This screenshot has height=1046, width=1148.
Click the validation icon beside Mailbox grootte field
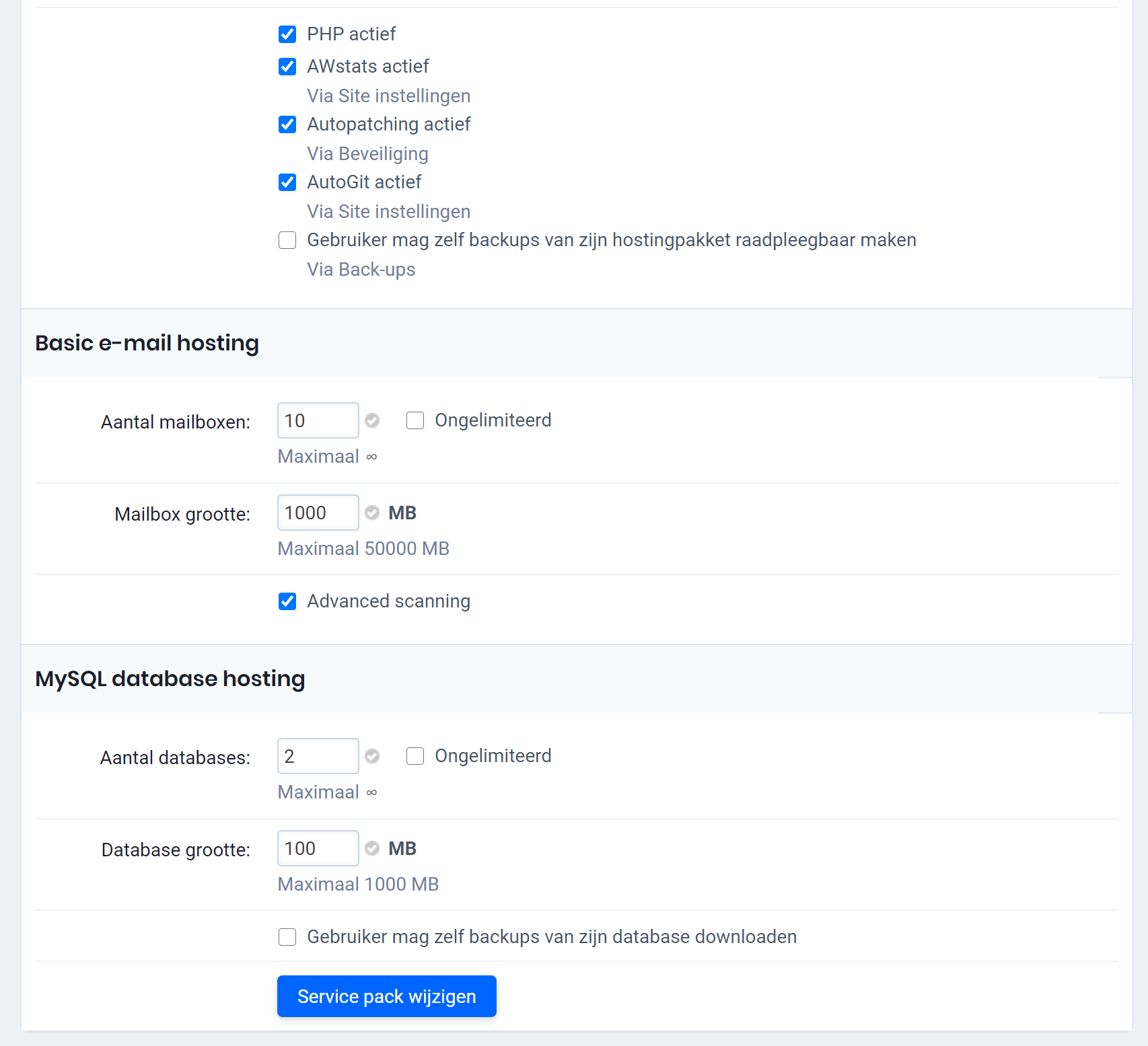372,512
